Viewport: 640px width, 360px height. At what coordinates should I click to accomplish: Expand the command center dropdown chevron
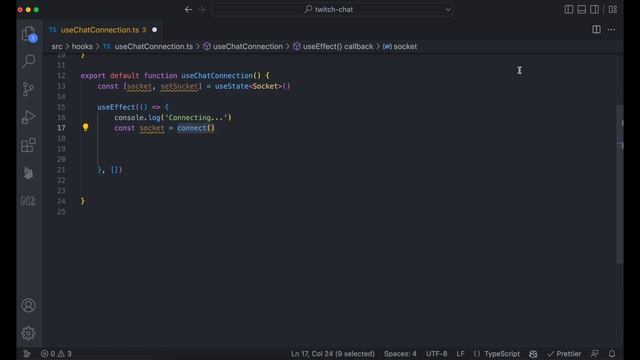pyautogui.click(x=448, y=9)
